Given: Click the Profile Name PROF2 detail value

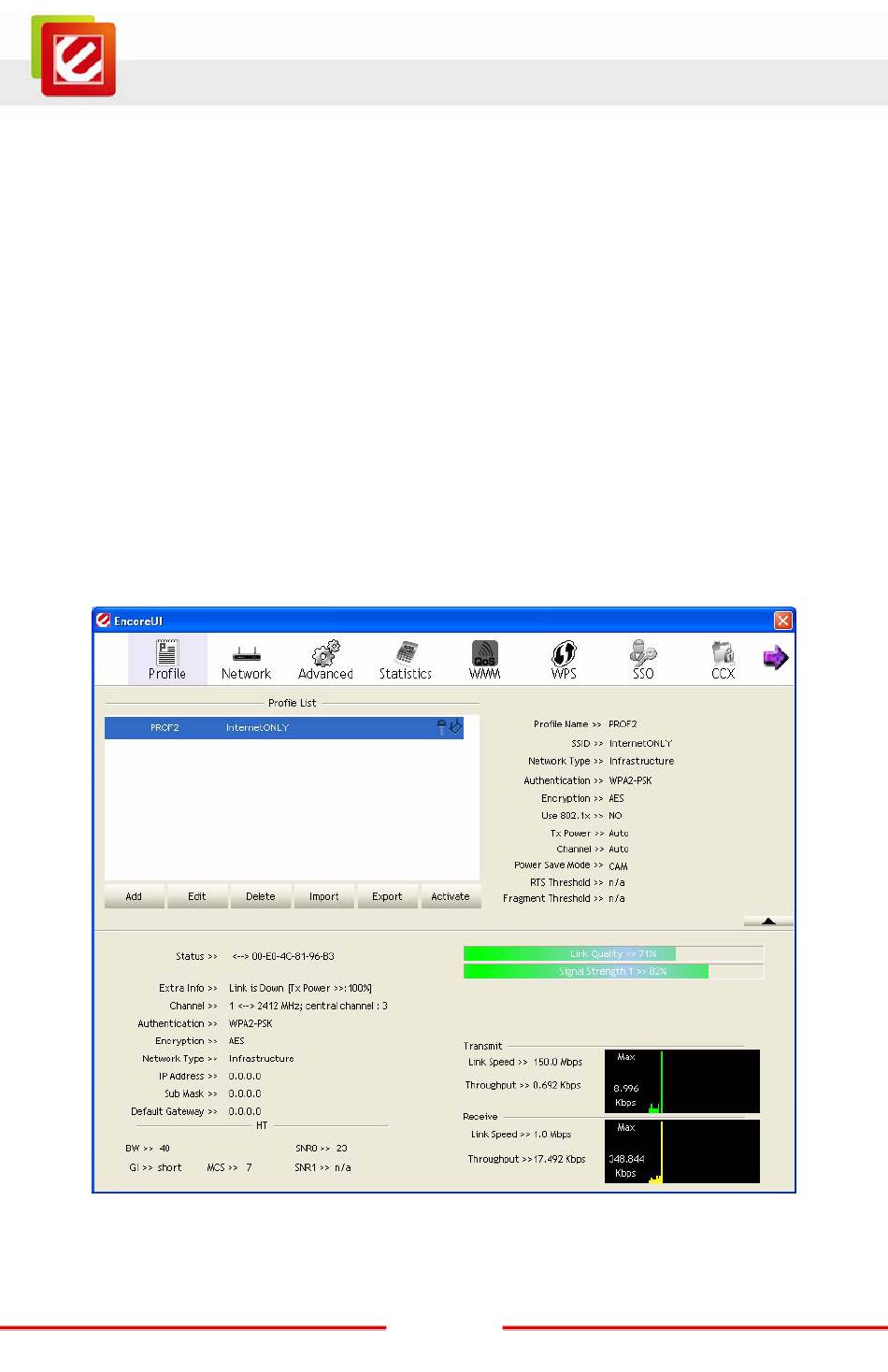Looking at the screenshot, I should 623,723.
